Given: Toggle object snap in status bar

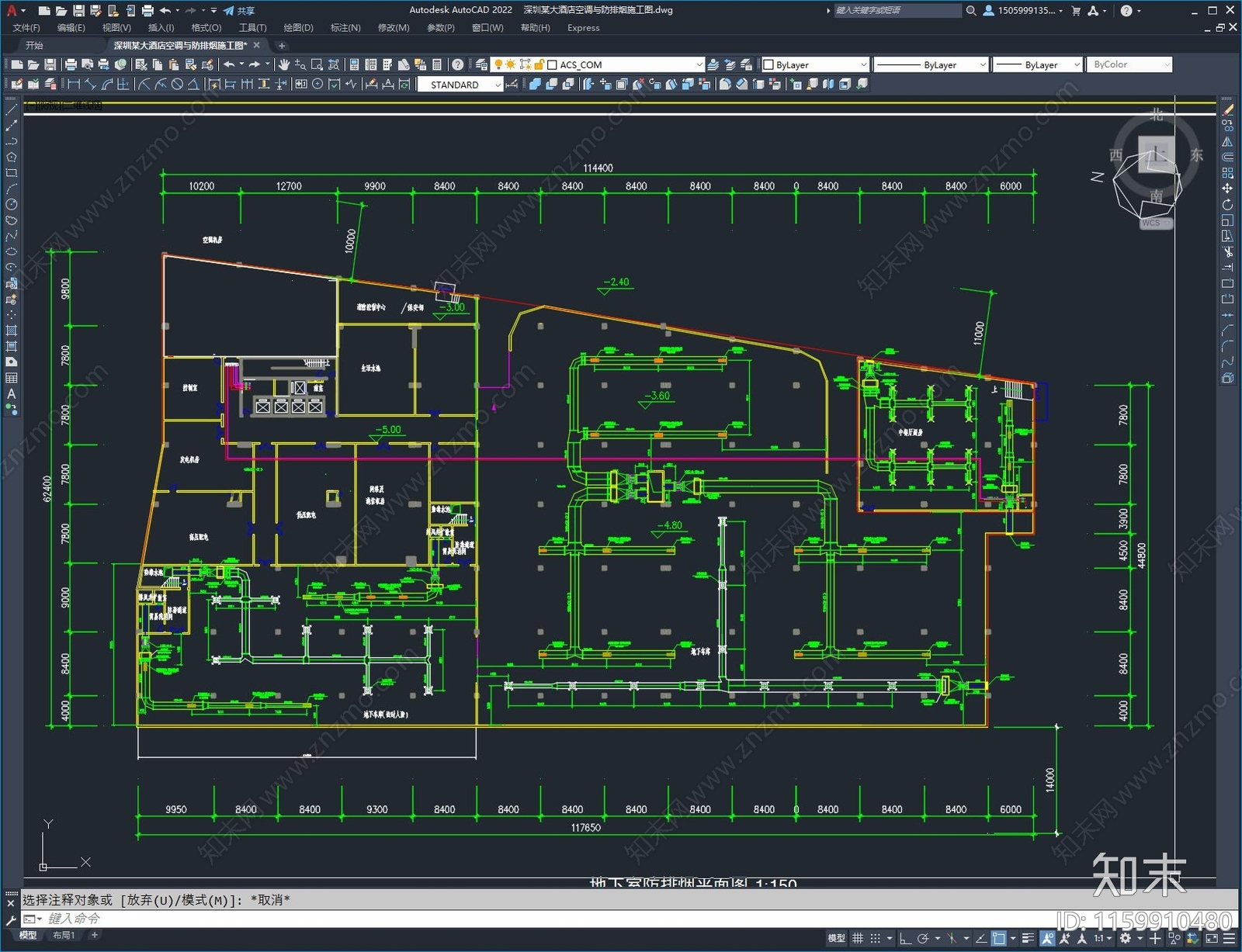Looking at the screenshot, I should click(x=999, y=938).
